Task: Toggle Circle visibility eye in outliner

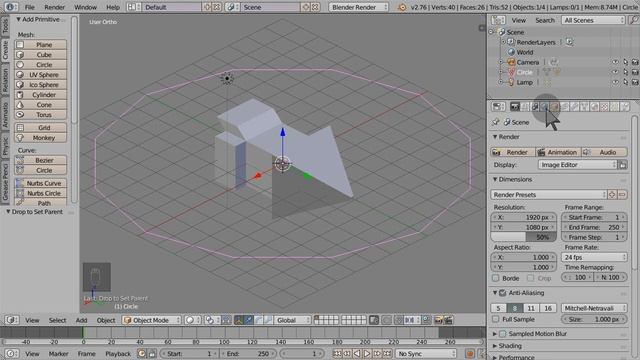Action: tap(615, 72)
